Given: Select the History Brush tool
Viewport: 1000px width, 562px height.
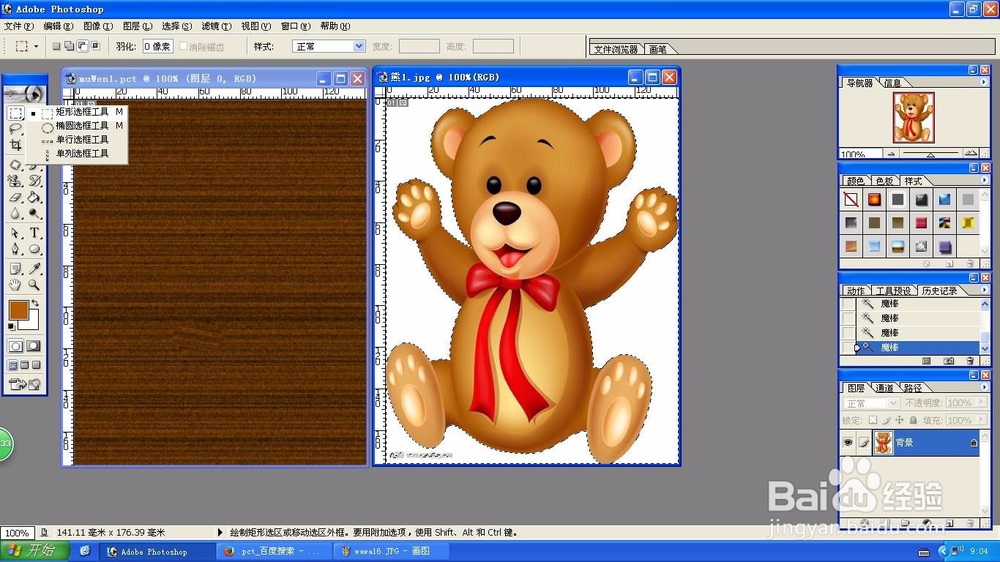Looking at the screenshot, I should [34, 182].
